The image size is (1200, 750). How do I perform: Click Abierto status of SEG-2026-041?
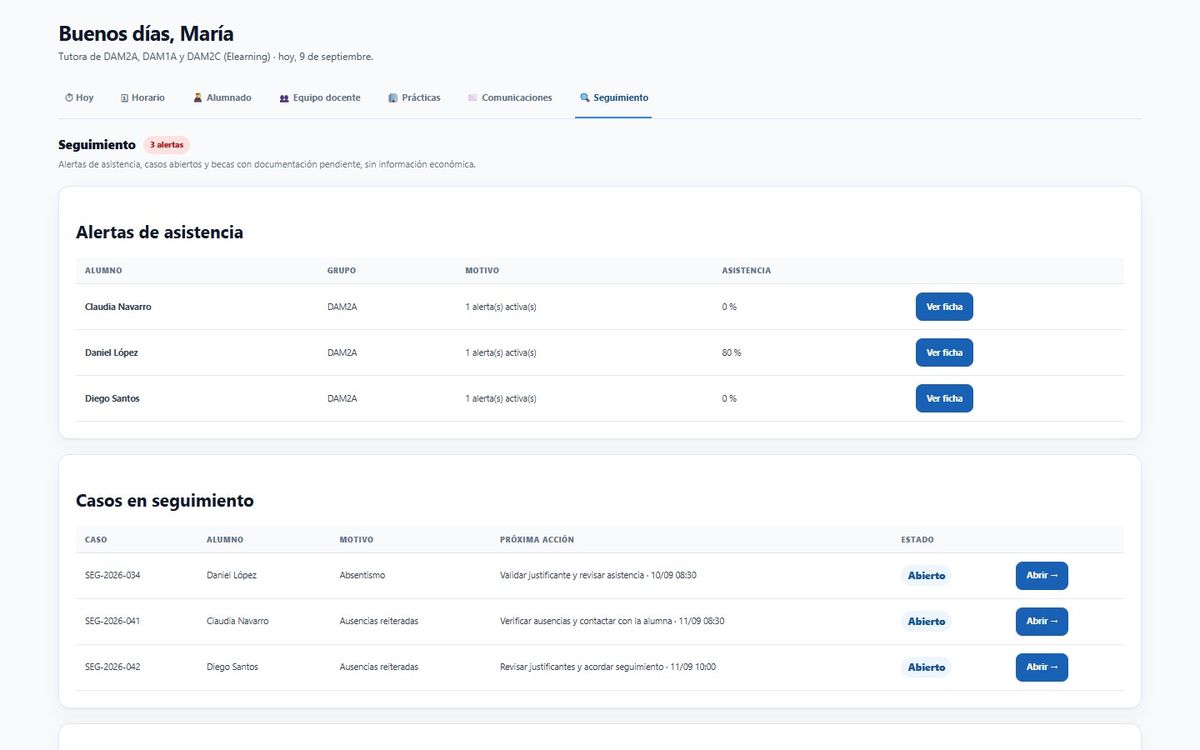click(926, 622)
